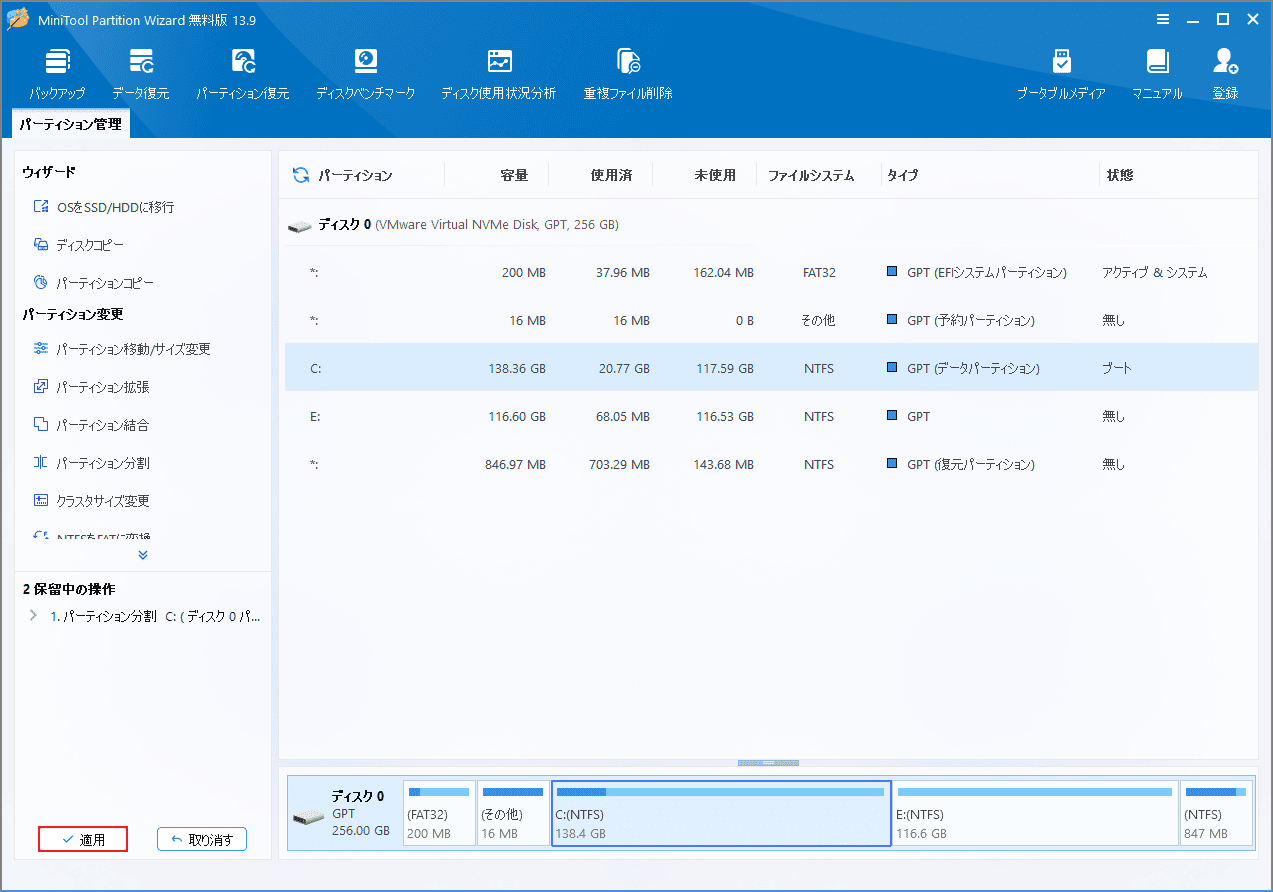The height and width of the screenshot is (892, 1273).
Task: Choose パーティションコピー wizard
Action: [94, 283]
